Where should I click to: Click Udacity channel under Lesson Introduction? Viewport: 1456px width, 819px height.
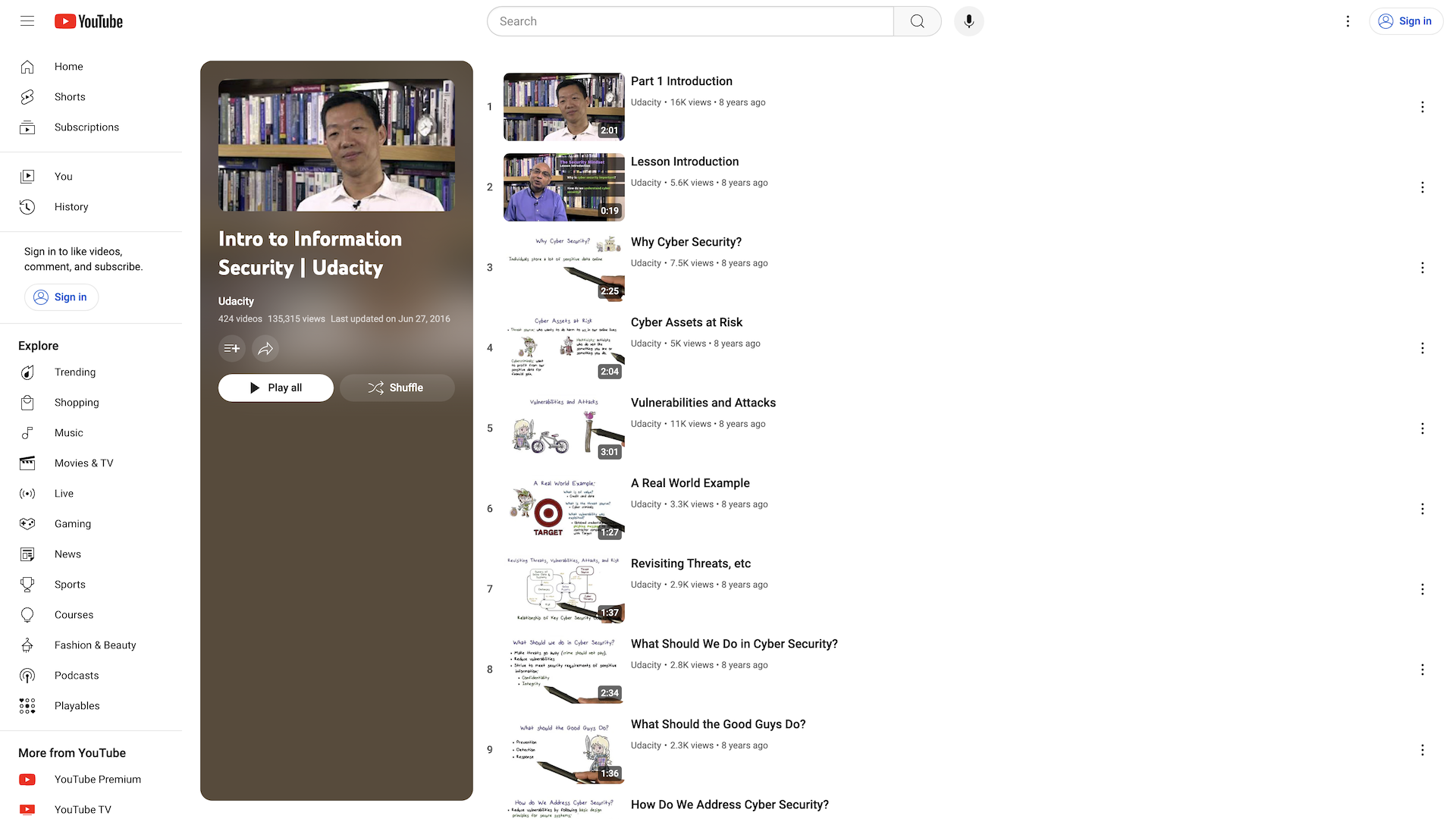[x=646, y=183]
